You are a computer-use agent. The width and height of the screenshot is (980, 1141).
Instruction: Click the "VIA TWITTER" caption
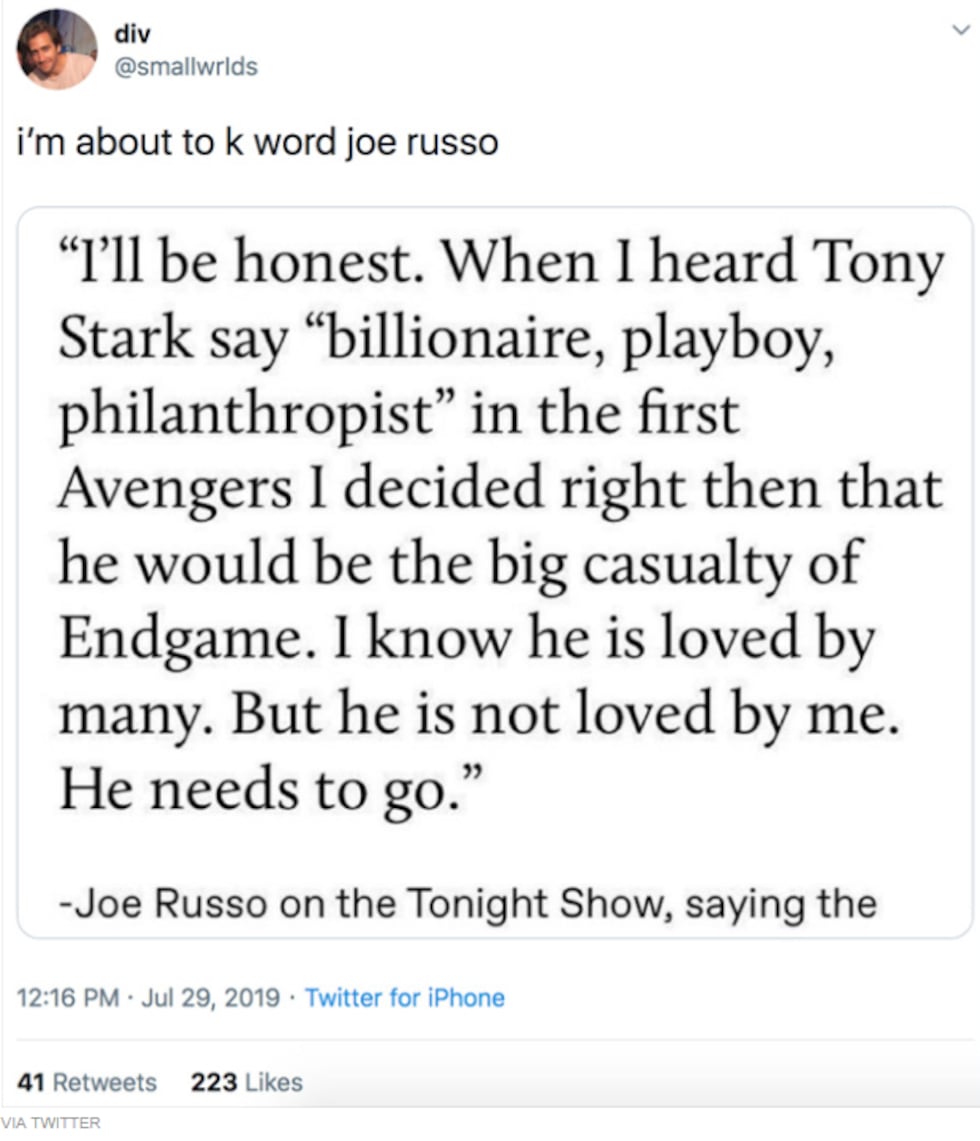[51, 1123]
